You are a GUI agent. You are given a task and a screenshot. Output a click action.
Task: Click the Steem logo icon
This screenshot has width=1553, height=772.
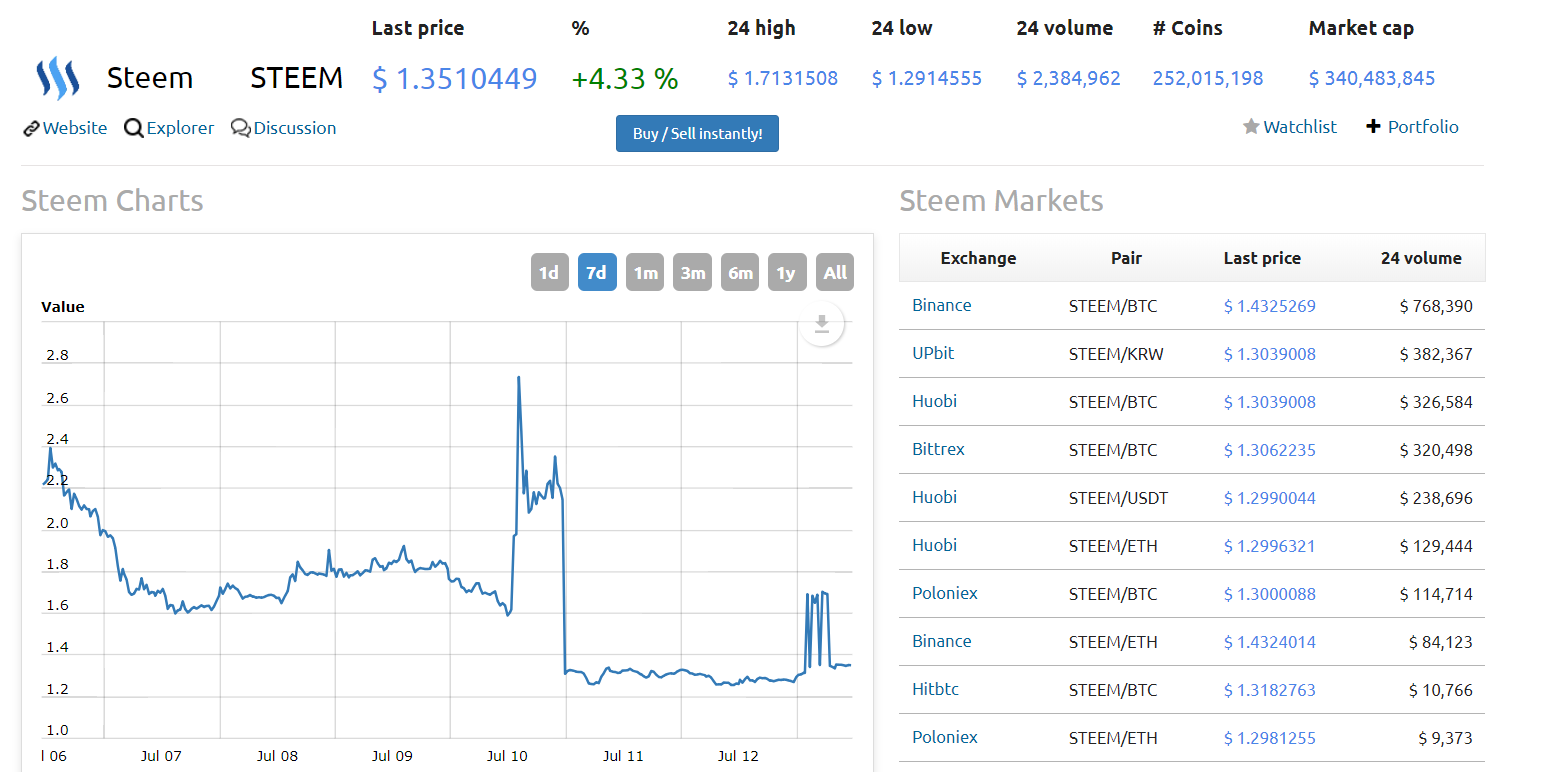(57, 78)
